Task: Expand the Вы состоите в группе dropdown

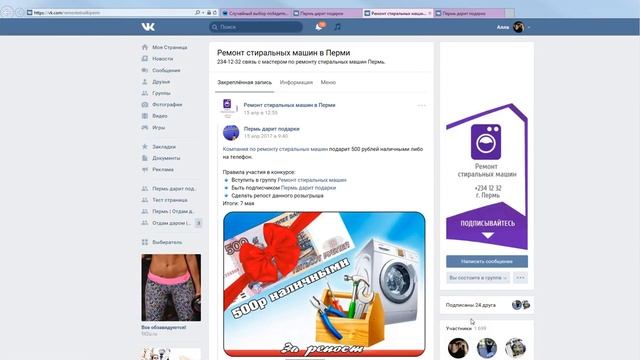Action: [x=478, y=278]
